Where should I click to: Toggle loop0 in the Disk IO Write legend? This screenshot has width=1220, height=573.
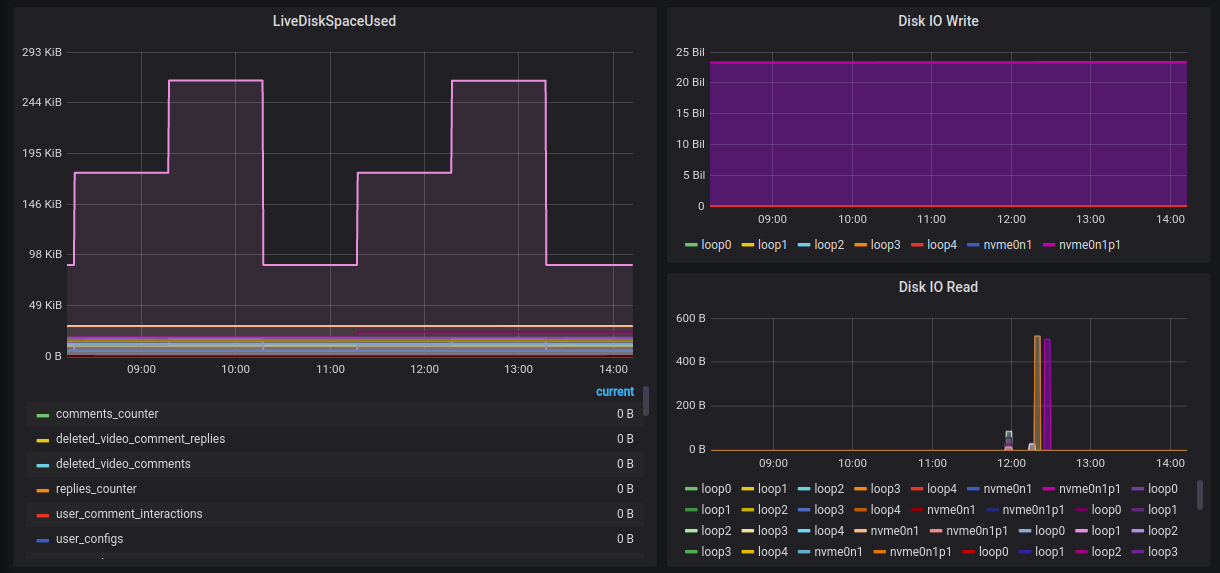(716, 244)
